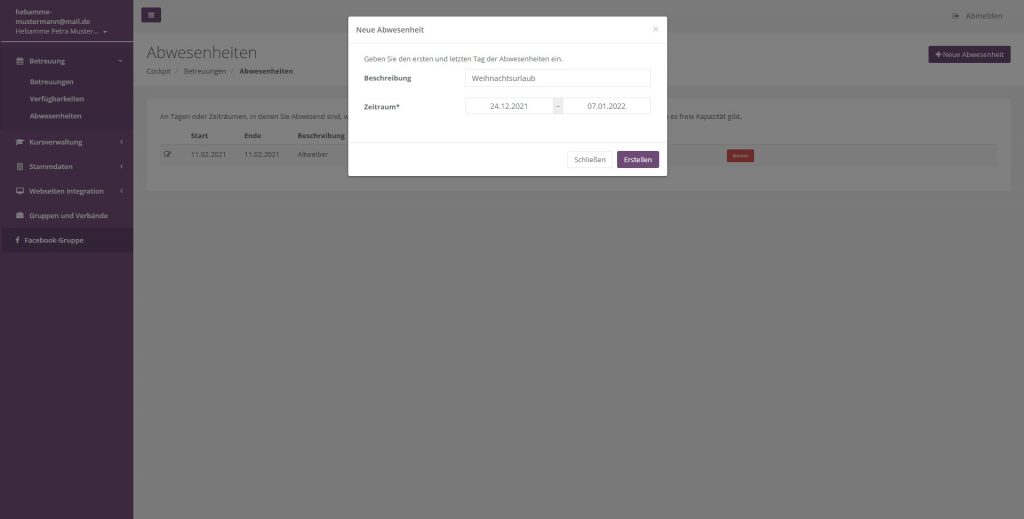Image resolution: width=1024 pixels, height=519 pixels.
Task: Select Betreuungen sidebar submenu item
Action: (52, 82)
